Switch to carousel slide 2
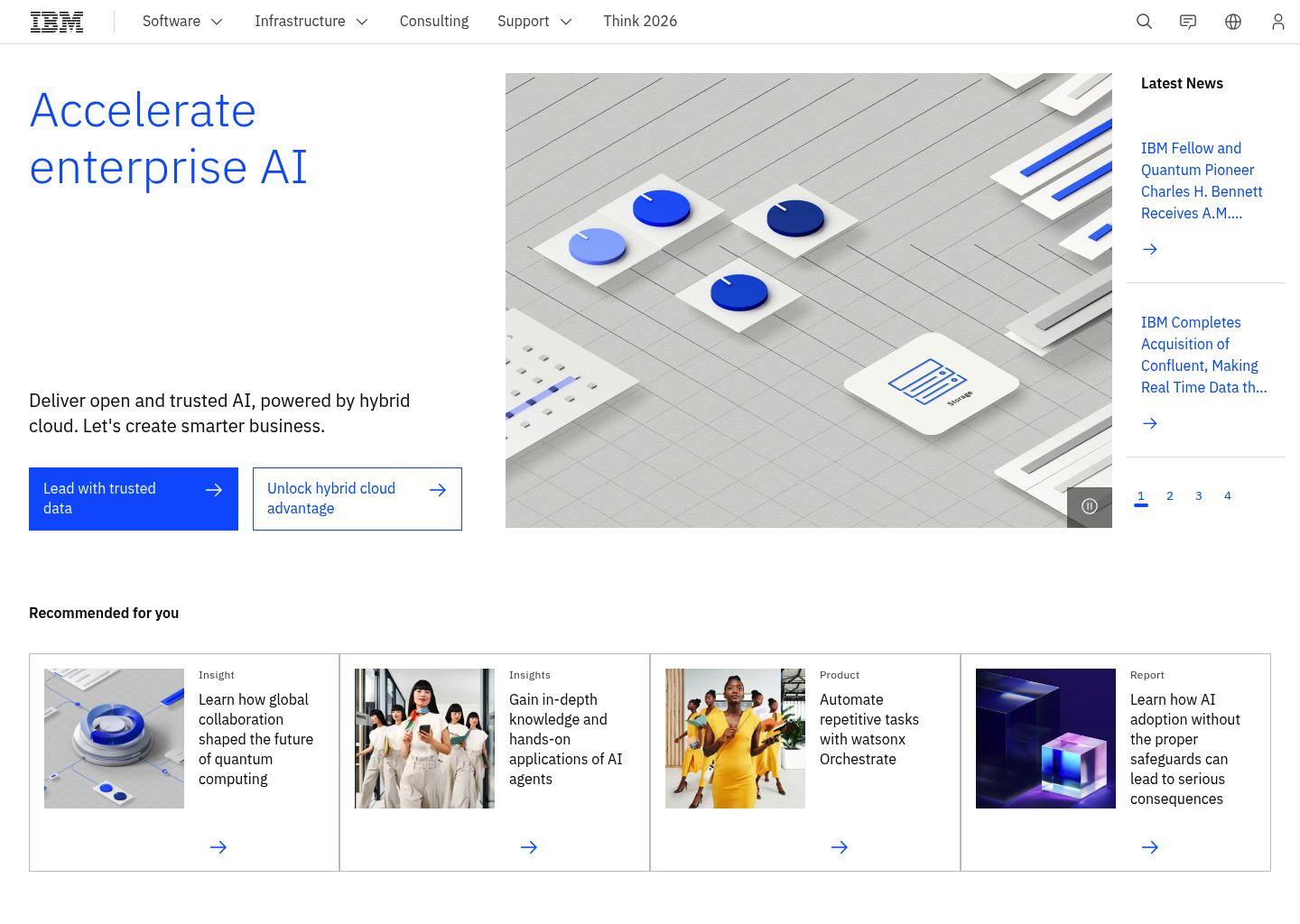This screenshot has height=924, width=1300. pos(1169,495)
